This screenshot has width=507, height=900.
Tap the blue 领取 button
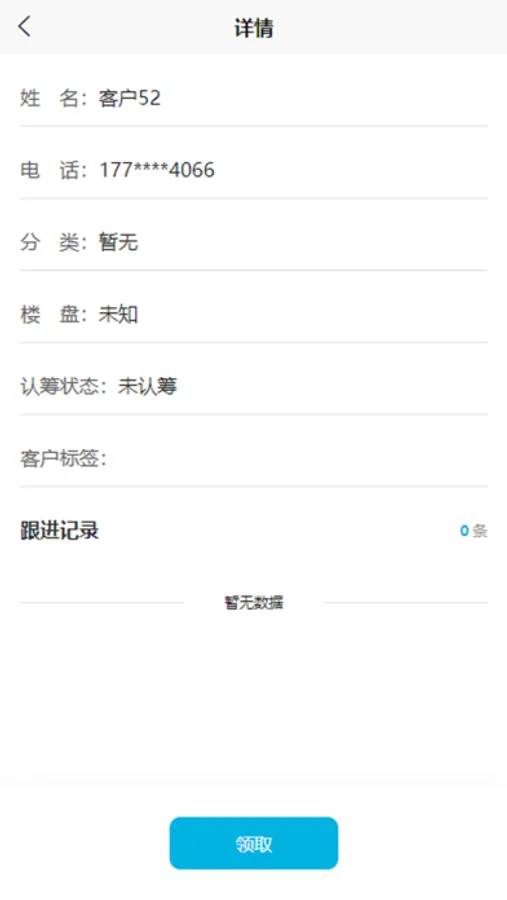point(253,843)
